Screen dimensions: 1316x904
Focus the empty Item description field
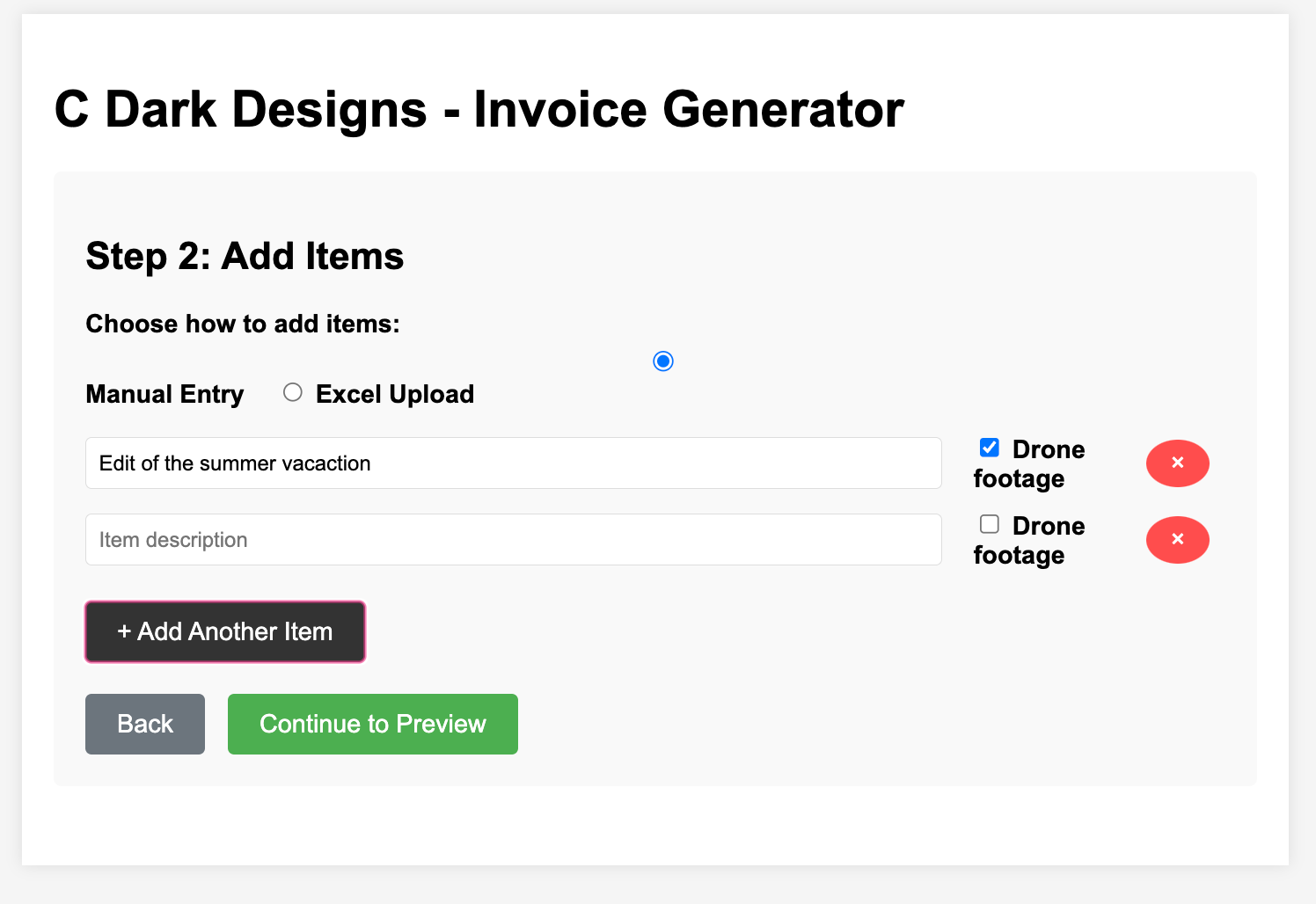[x=514, y=540]
